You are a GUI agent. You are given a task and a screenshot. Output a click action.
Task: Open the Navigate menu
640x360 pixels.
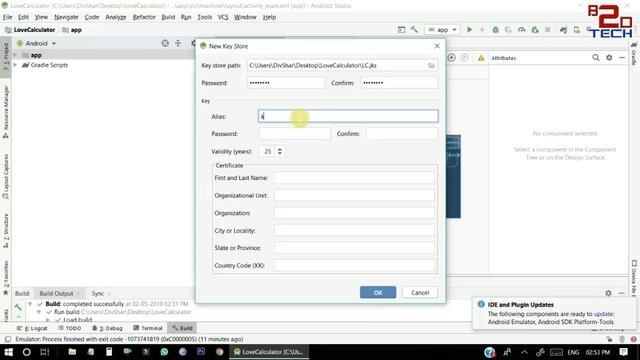point(66,17)
